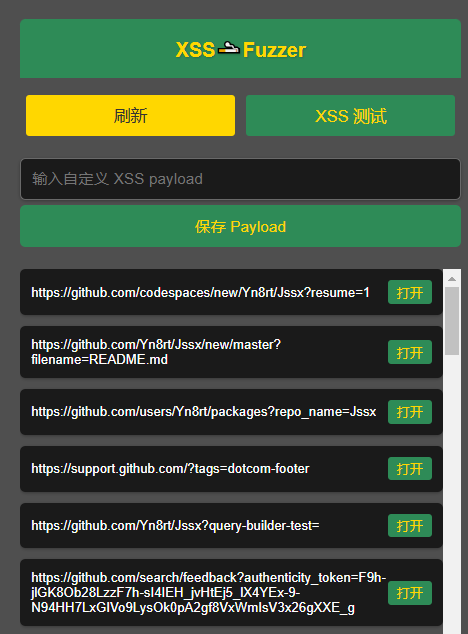Select the Jssx/new/master URL text
468x634 pixels.
(156, 352)
